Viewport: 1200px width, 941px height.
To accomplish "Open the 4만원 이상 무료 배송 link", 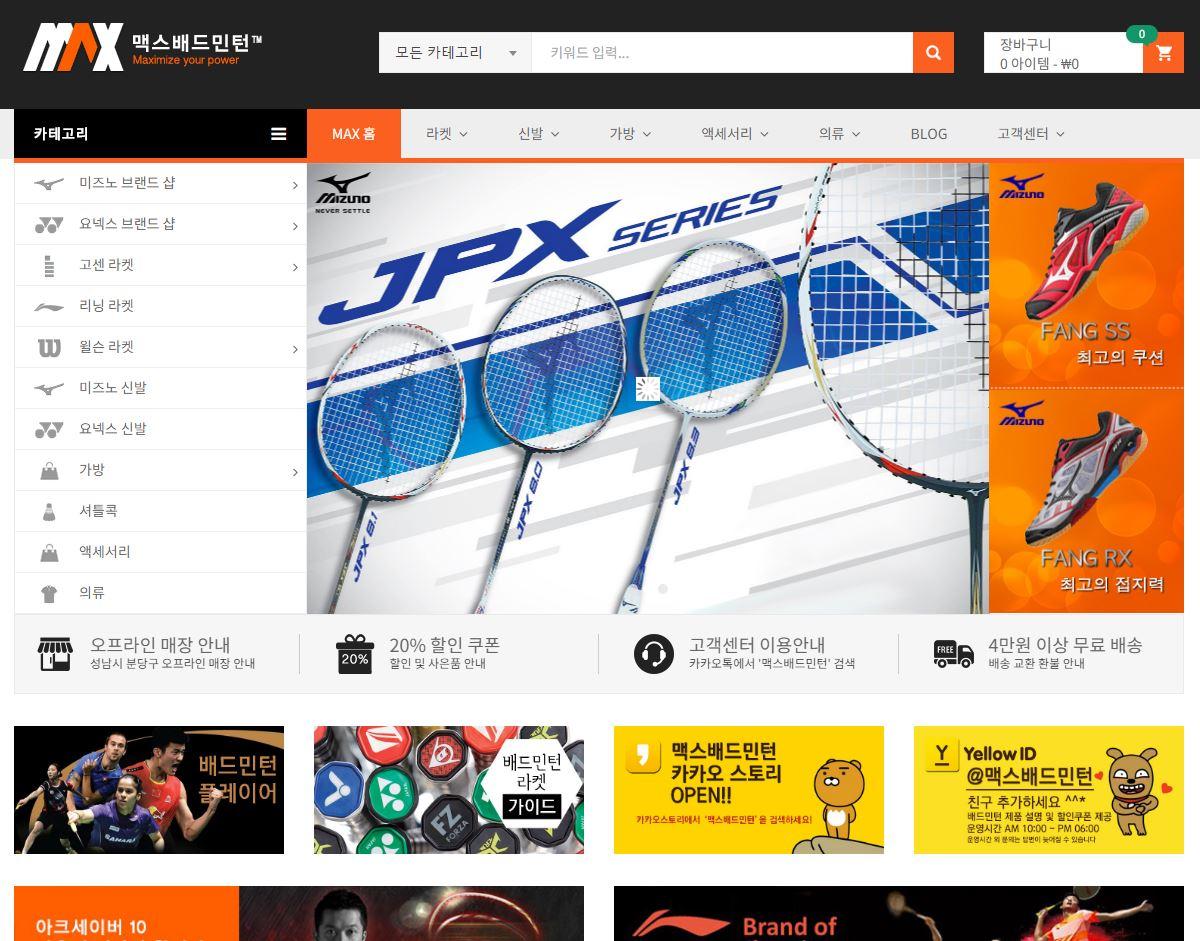I will (x=1065, y=645).
